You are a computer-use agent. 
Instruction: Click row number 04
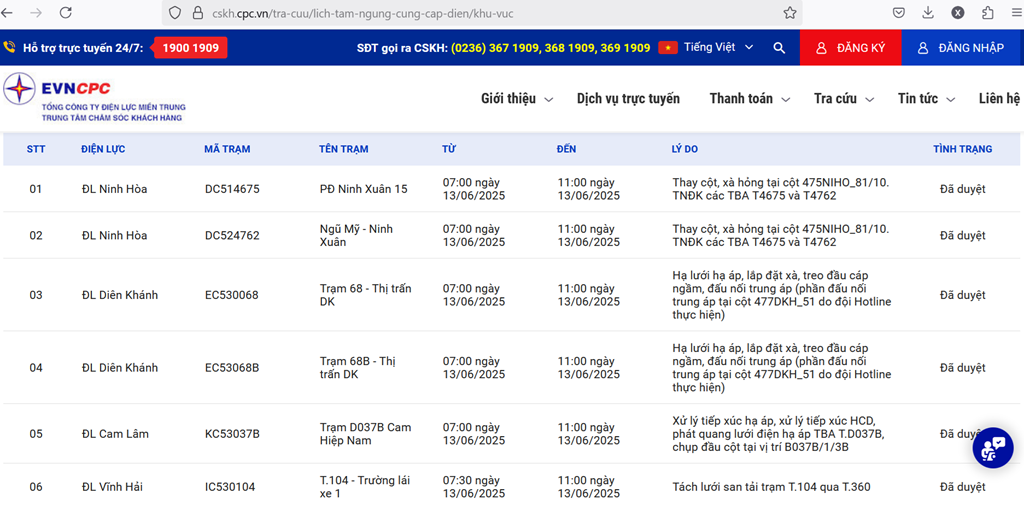tap(35, 367)
